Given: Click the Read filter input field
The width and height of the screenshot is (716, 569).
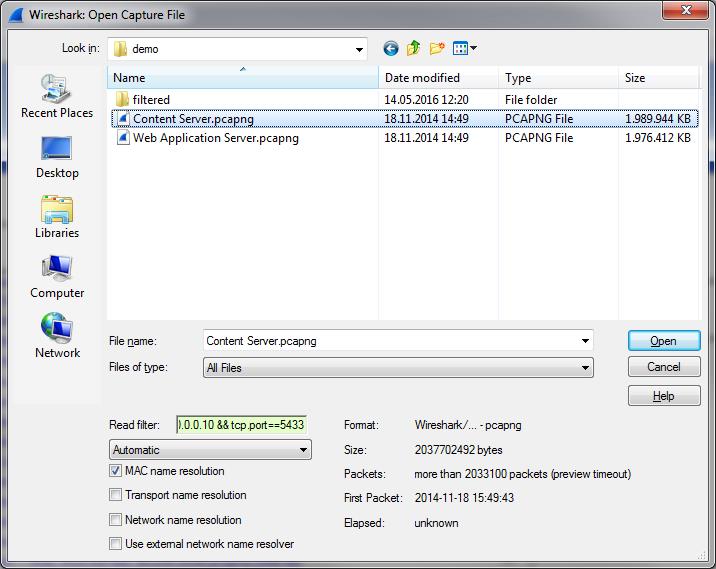Looking at the screenshot, I should pos(241,425).
